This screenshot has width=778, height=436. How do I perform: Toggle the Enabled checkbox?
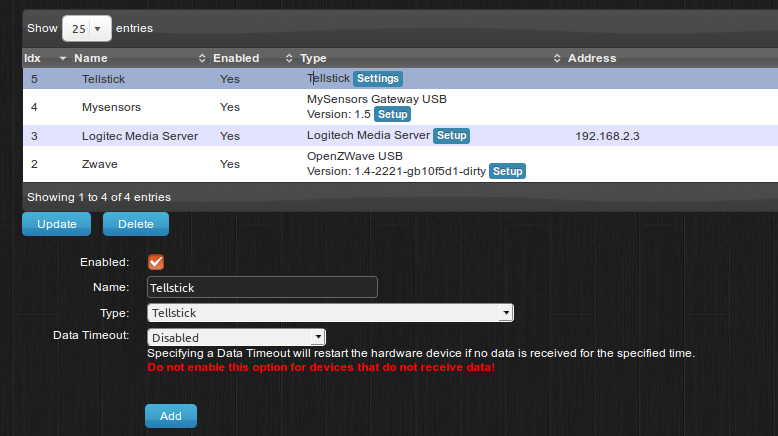tap(156, 262)
